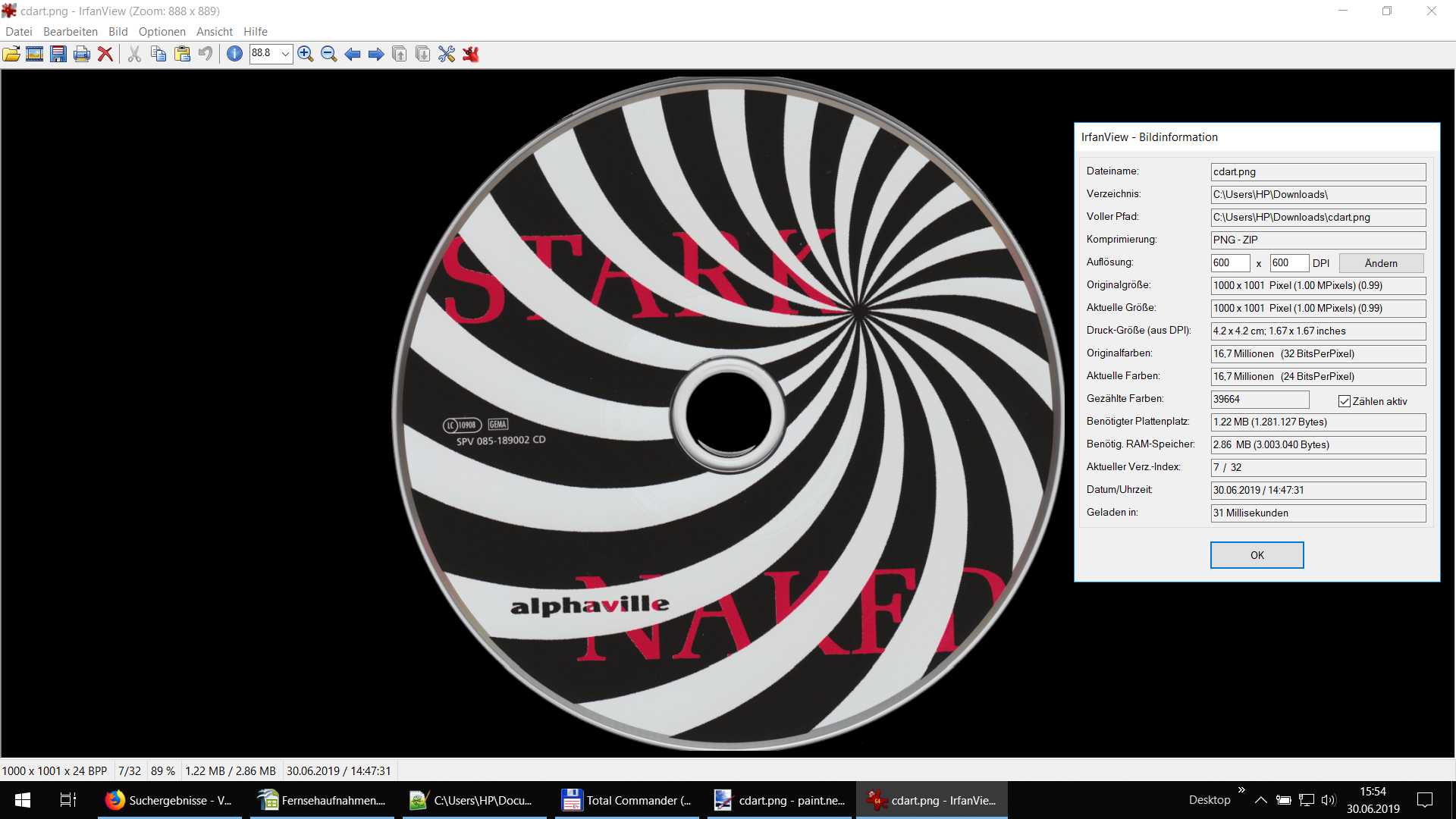The image size is (1456, 819).
Task: Click OK in Bildinformation dialog
Action: [x=1257, y=555]
